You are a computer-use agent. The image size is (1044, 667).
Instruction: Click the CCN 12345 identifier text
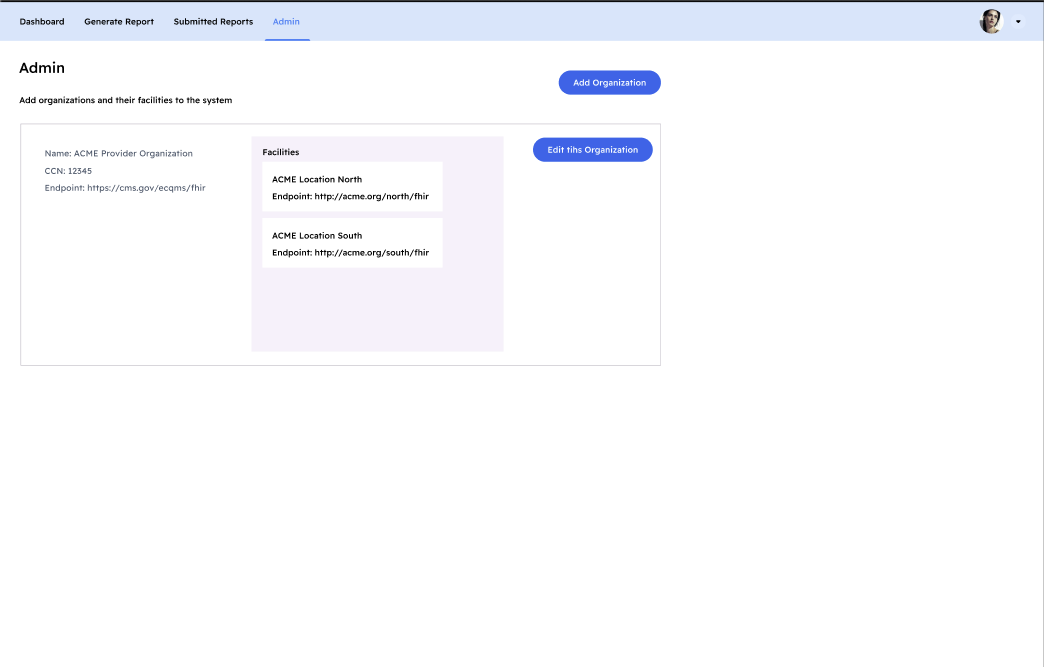pyautogui.click(x=67, y=170)
